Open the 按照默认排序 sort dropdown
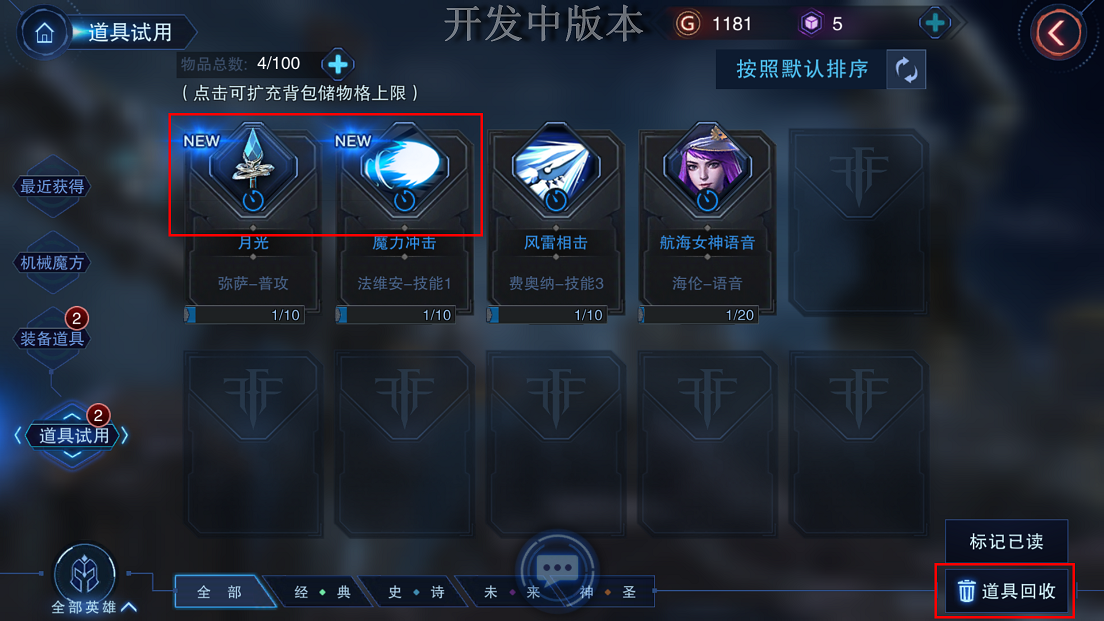The width and height of the screenshot is (1104, 621). (801, 70)
